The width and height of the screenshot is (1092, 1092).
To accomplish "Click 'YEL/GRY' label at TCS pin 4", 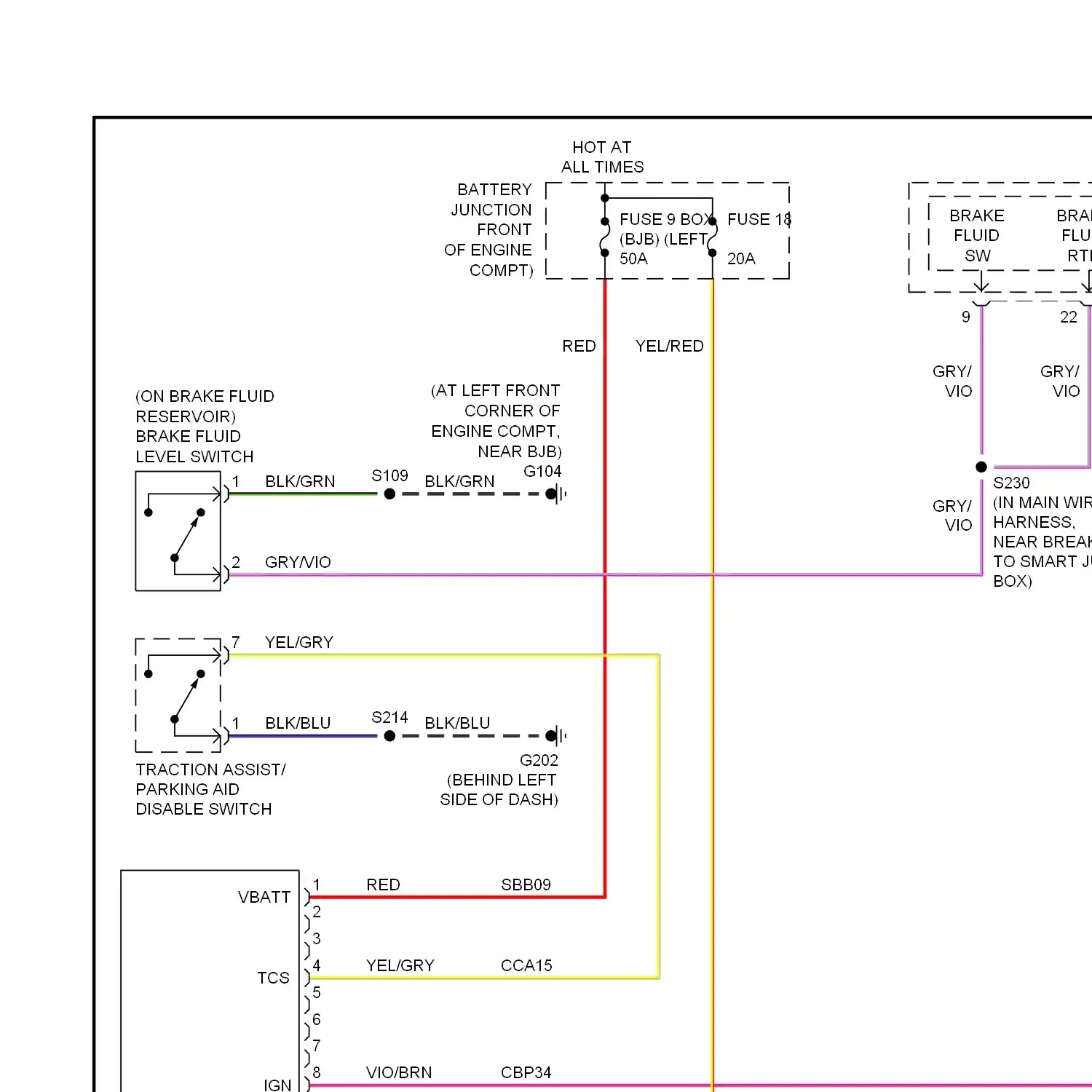I will point(400,965).
